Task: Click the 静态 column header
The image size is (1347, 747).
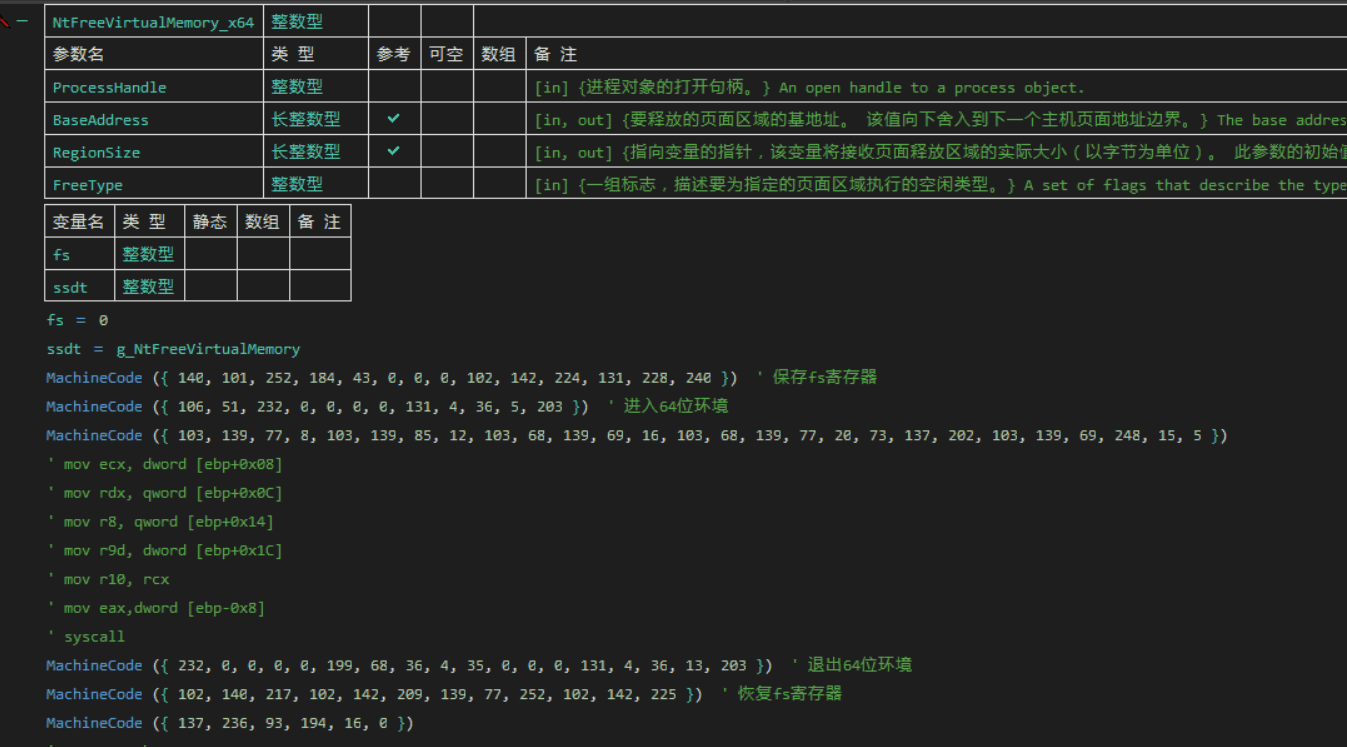Action: [x=210, y=222]
